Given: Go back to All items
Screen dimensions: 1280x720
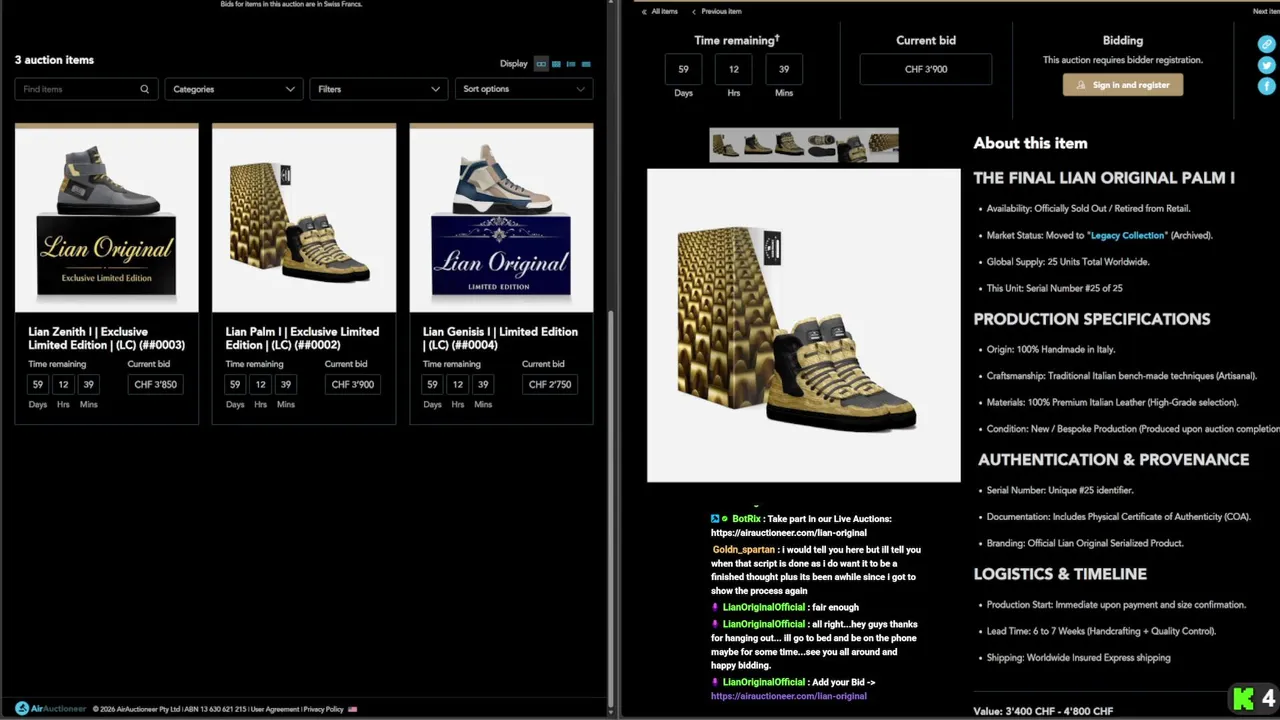Looking at the screenshot, I should click(x=664, y=11).
